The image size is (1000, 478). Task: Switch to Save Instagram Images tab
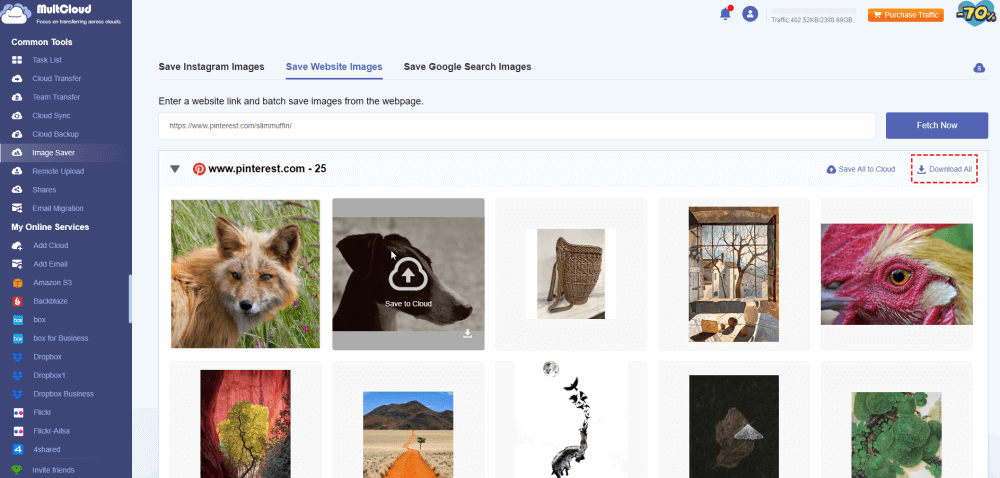pos(211,67)
